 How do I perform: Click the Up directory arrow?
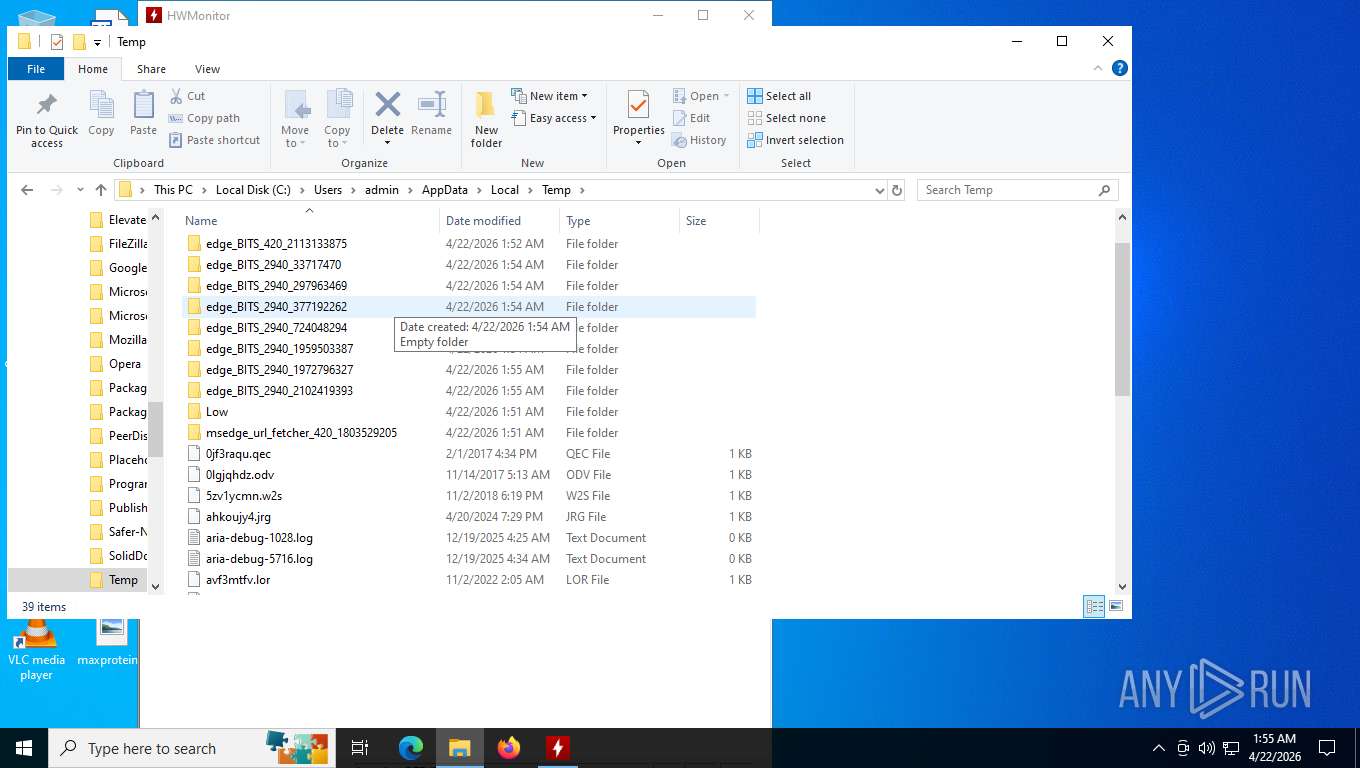(101, 190)
